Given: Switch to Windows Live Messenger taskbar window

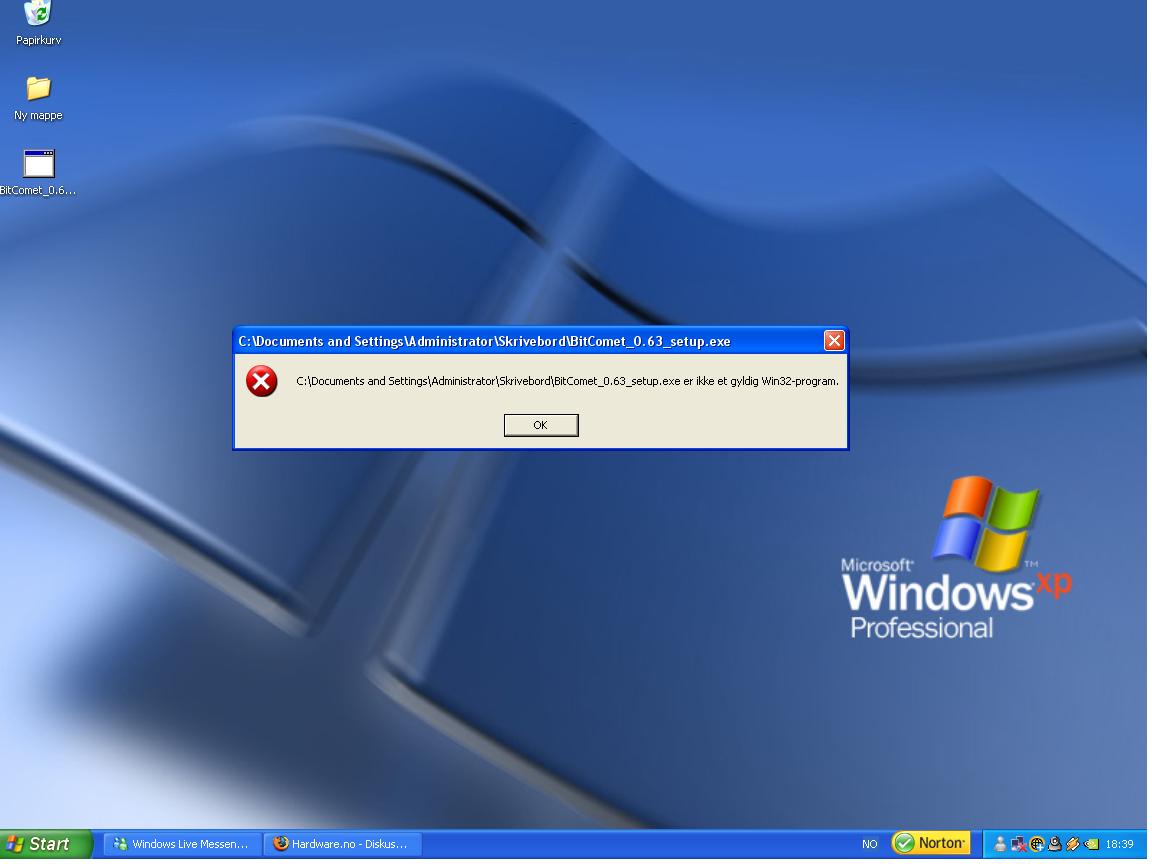Looking at the screenshot, I should click(182, 846).
